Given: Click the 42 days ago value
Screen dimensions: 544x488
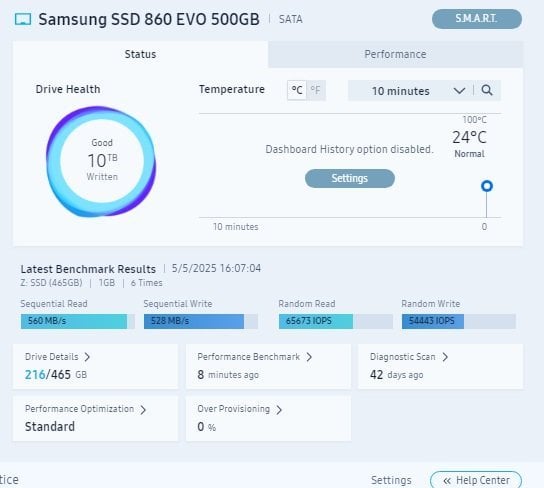Looking at the screenshot, I should [x=397, y=375].
